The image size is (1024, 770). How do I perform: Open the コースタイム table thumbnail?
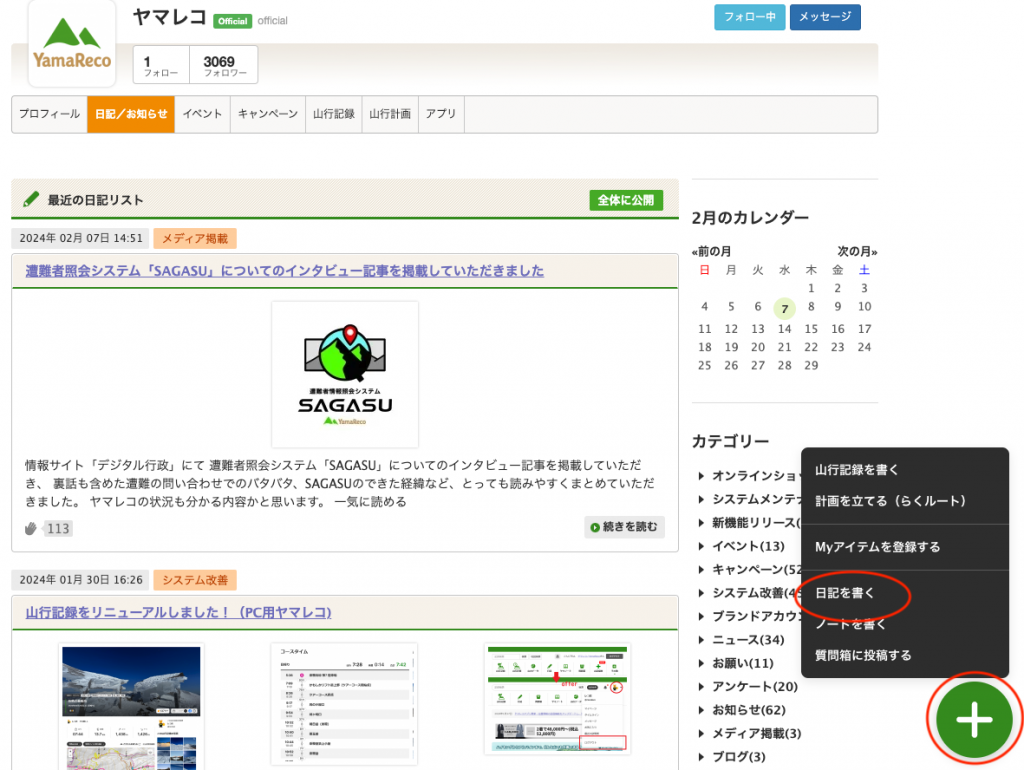344,703
